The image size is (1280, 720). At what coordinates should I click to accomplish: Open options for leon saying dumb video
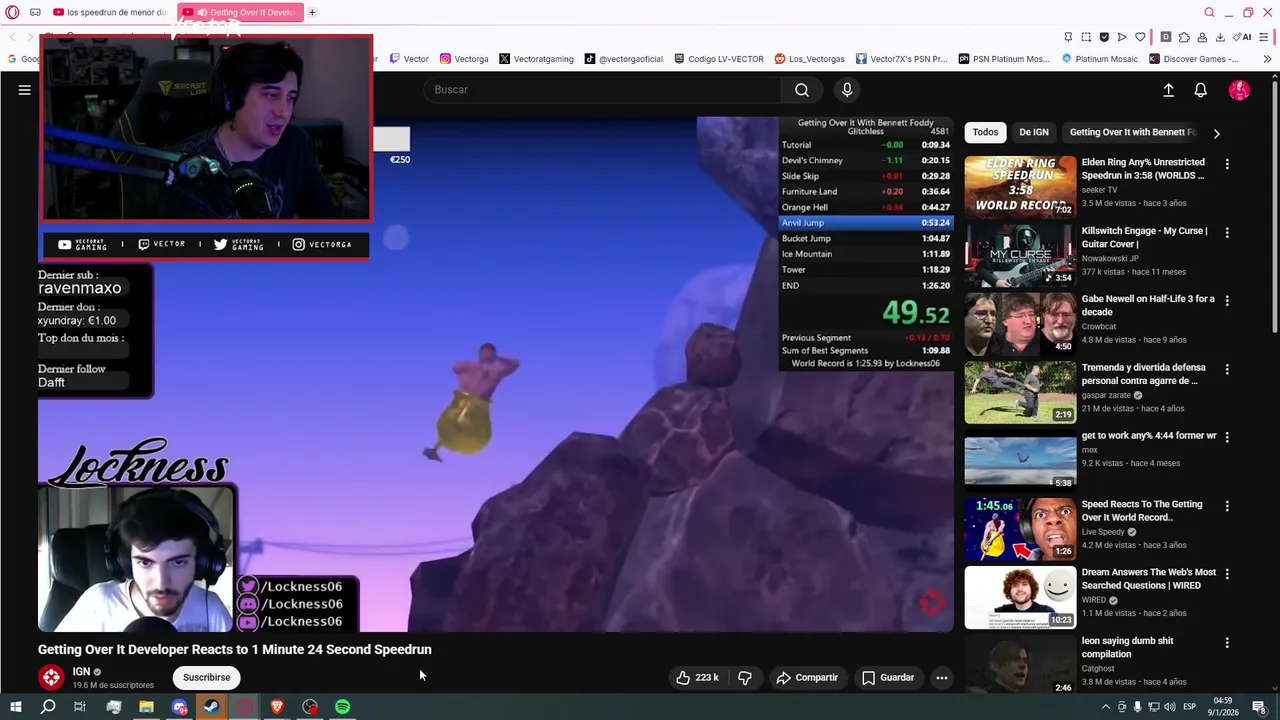(1227, 642)
